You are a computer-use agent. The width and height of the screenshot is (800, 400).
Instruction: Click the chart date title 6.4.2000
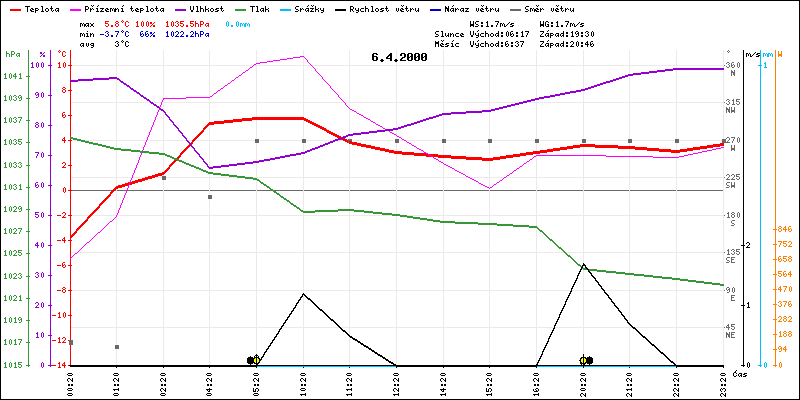pyautogui.click(x=398, y=57)
